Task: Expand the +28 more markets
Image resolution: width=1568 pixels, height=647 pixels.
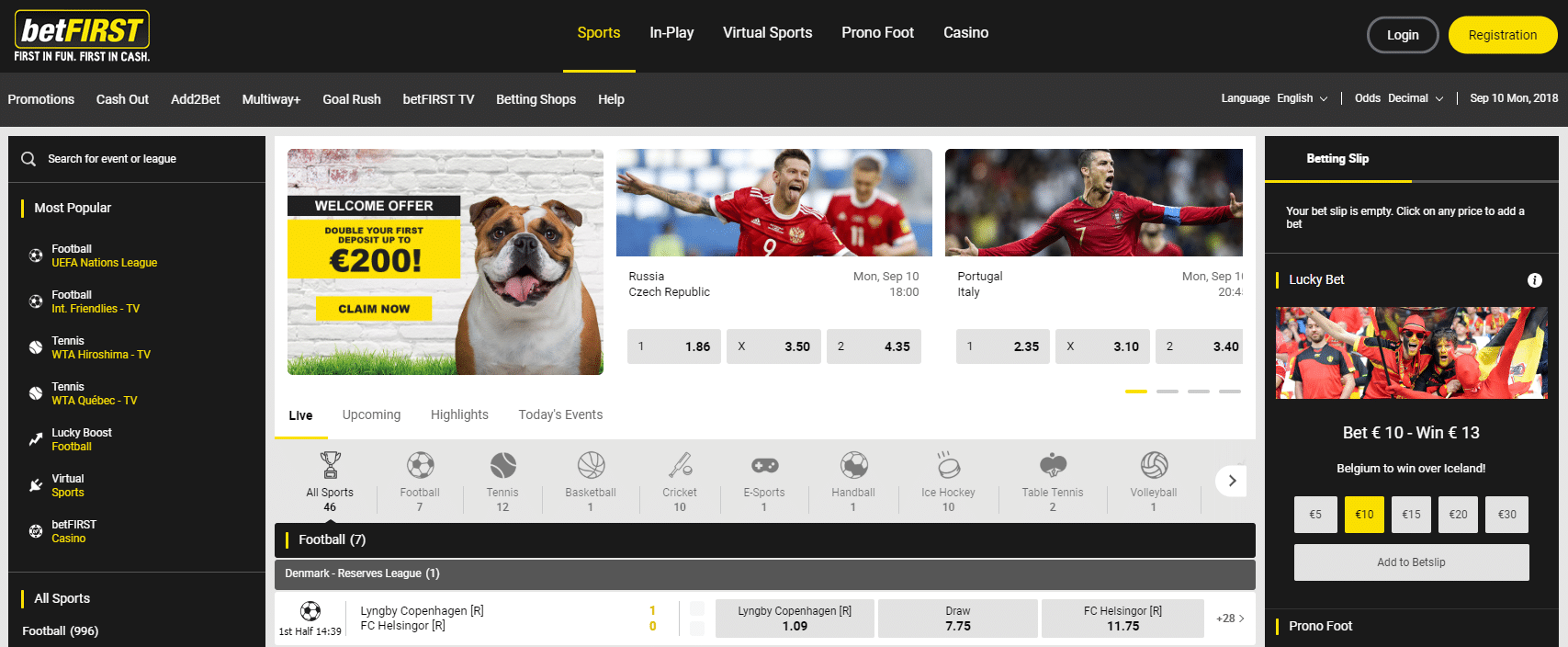Action: [x=1230, y=619]
